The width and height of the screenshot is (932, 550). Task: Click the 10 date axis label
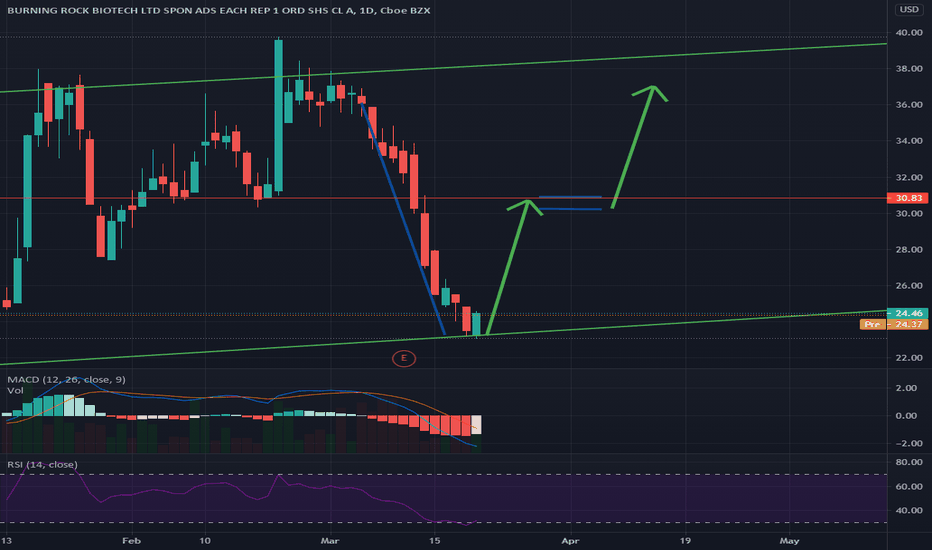tap(205, 540)
